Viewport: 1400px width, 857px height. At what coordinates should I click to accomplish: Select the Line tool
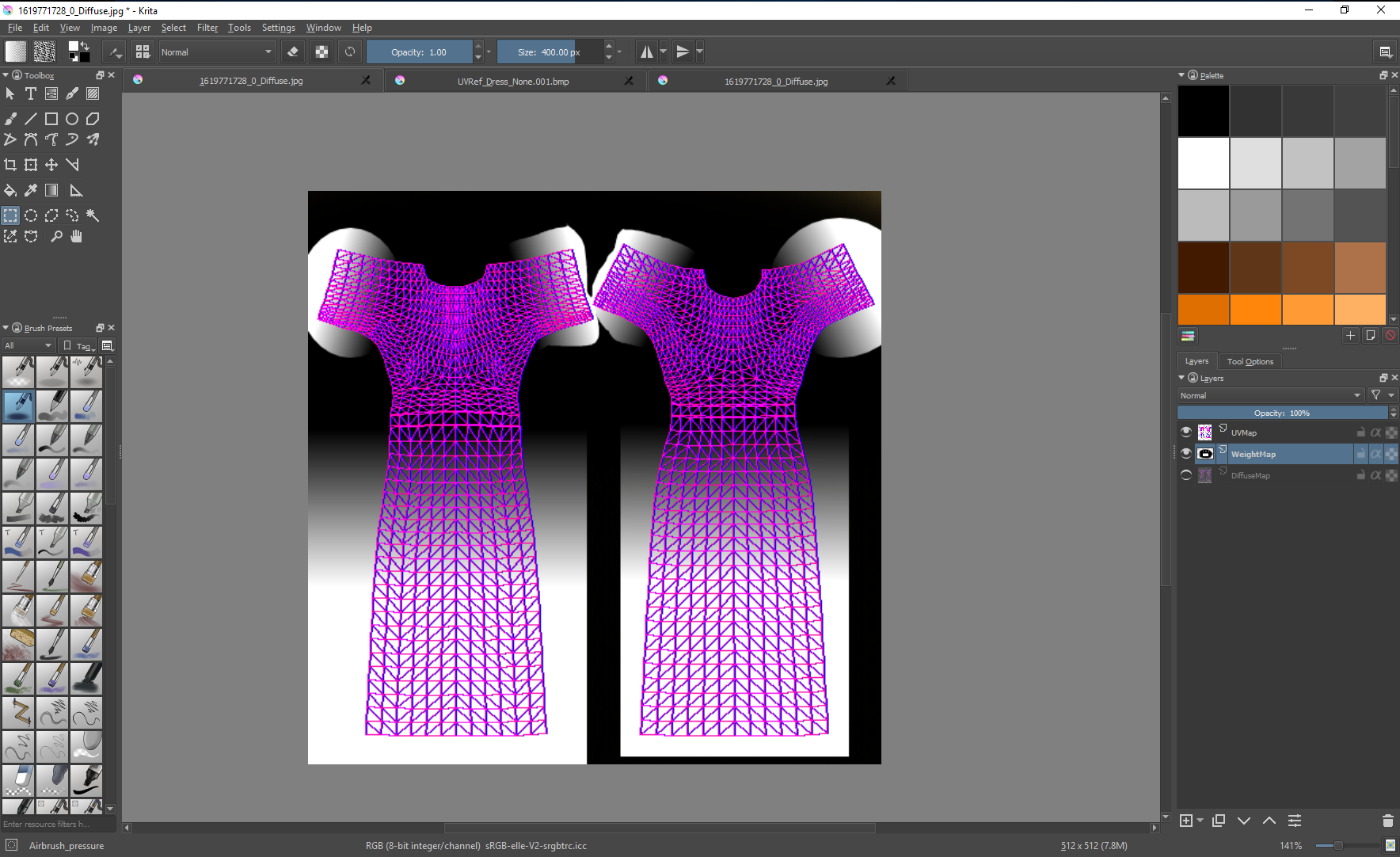[31, 119]
